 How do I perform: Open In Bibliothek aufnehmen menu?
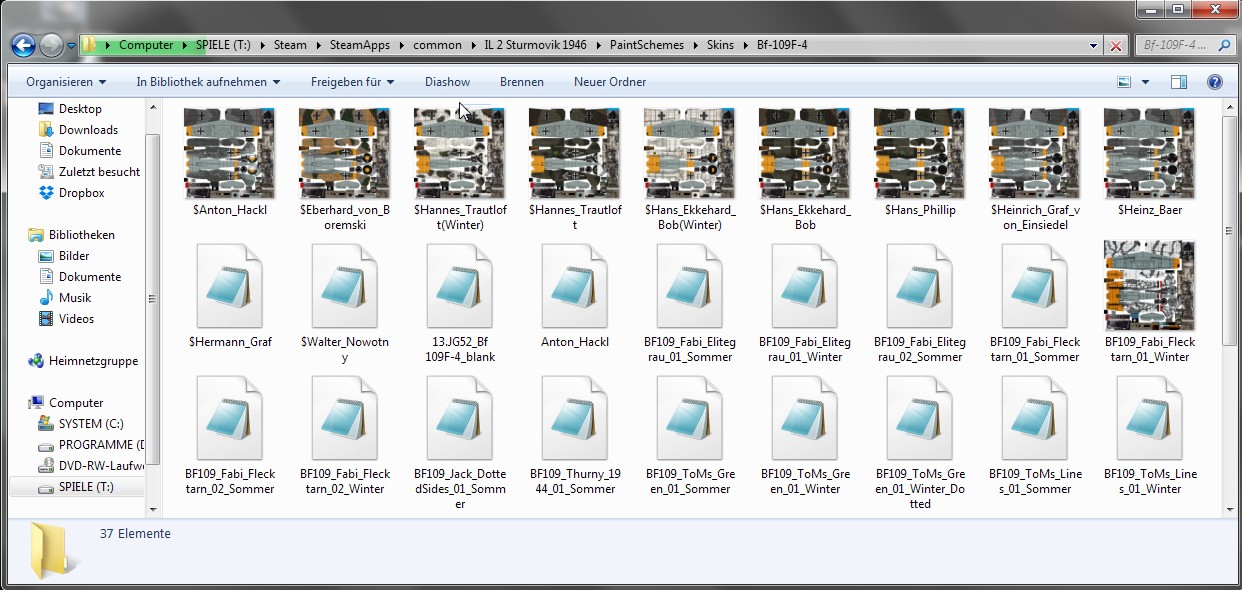pos(208,82)
